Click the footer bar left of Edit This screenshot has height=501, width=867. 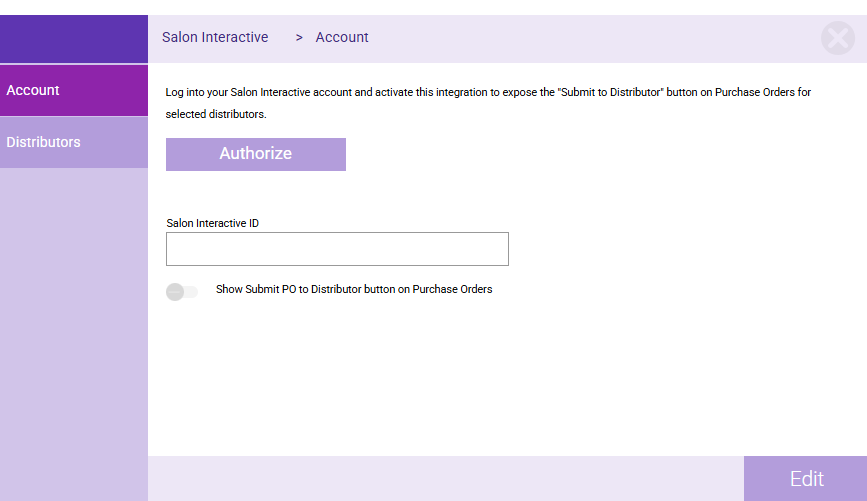(445, 478)
